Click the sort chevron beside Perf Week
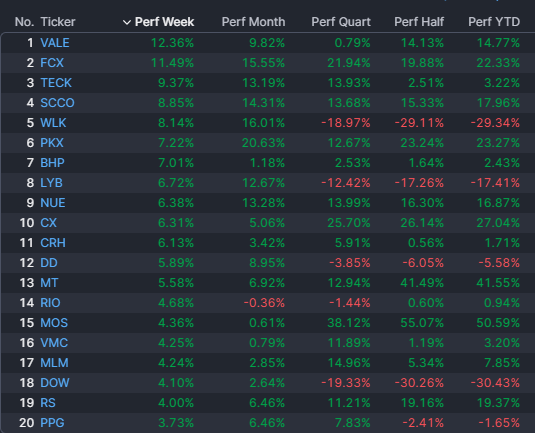 coord(127,23)
